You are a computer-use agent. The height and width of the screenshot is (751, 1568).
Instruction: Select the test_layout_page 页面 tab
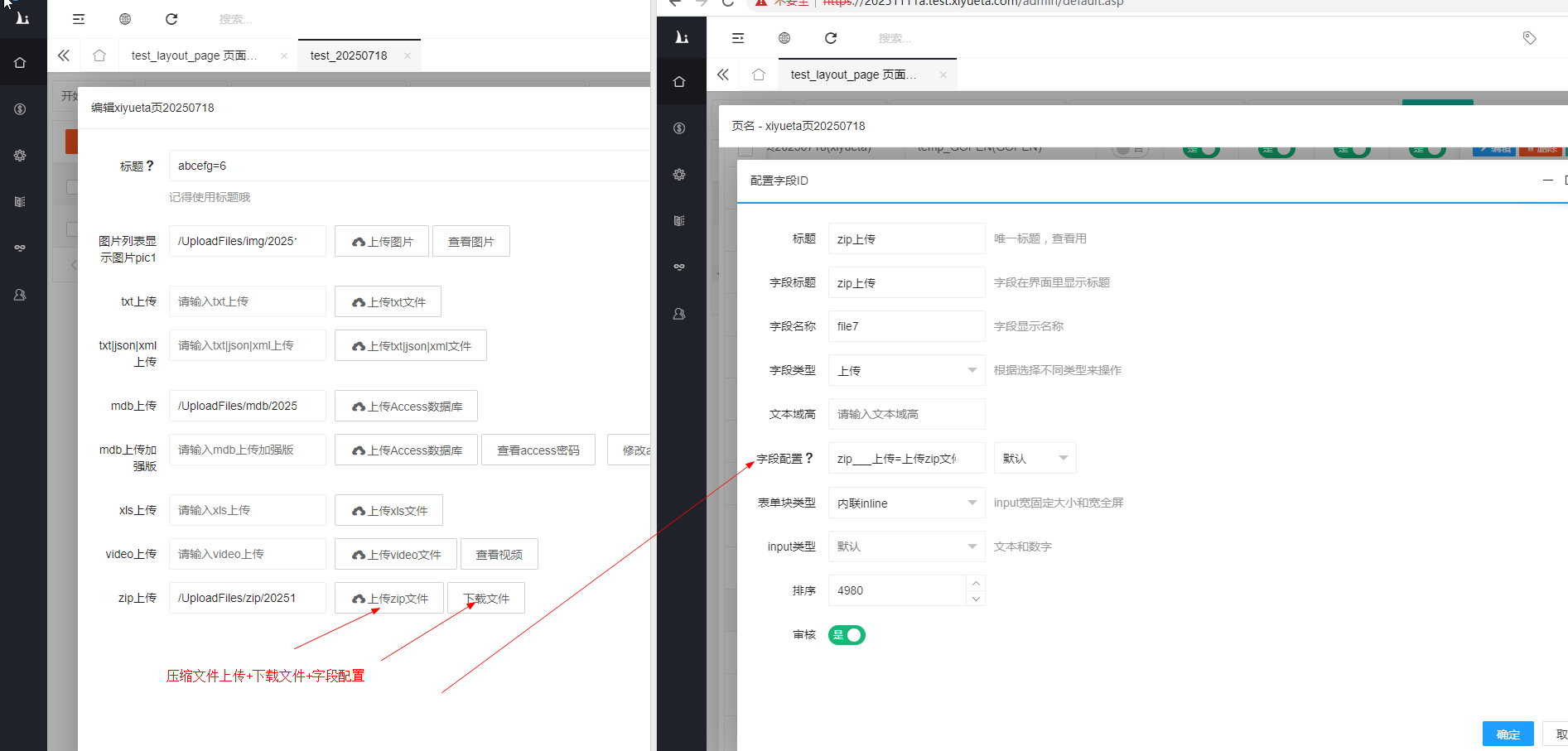pyautogui.click(x=853, y=75)
